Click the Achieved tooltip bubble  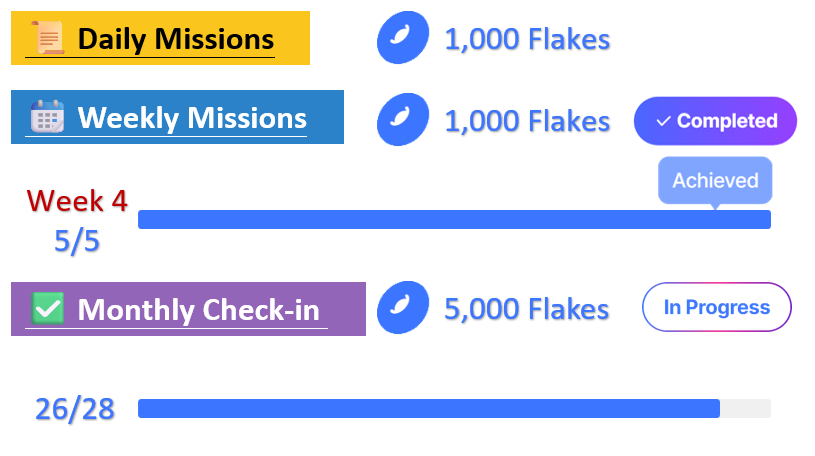pos(715,181)
